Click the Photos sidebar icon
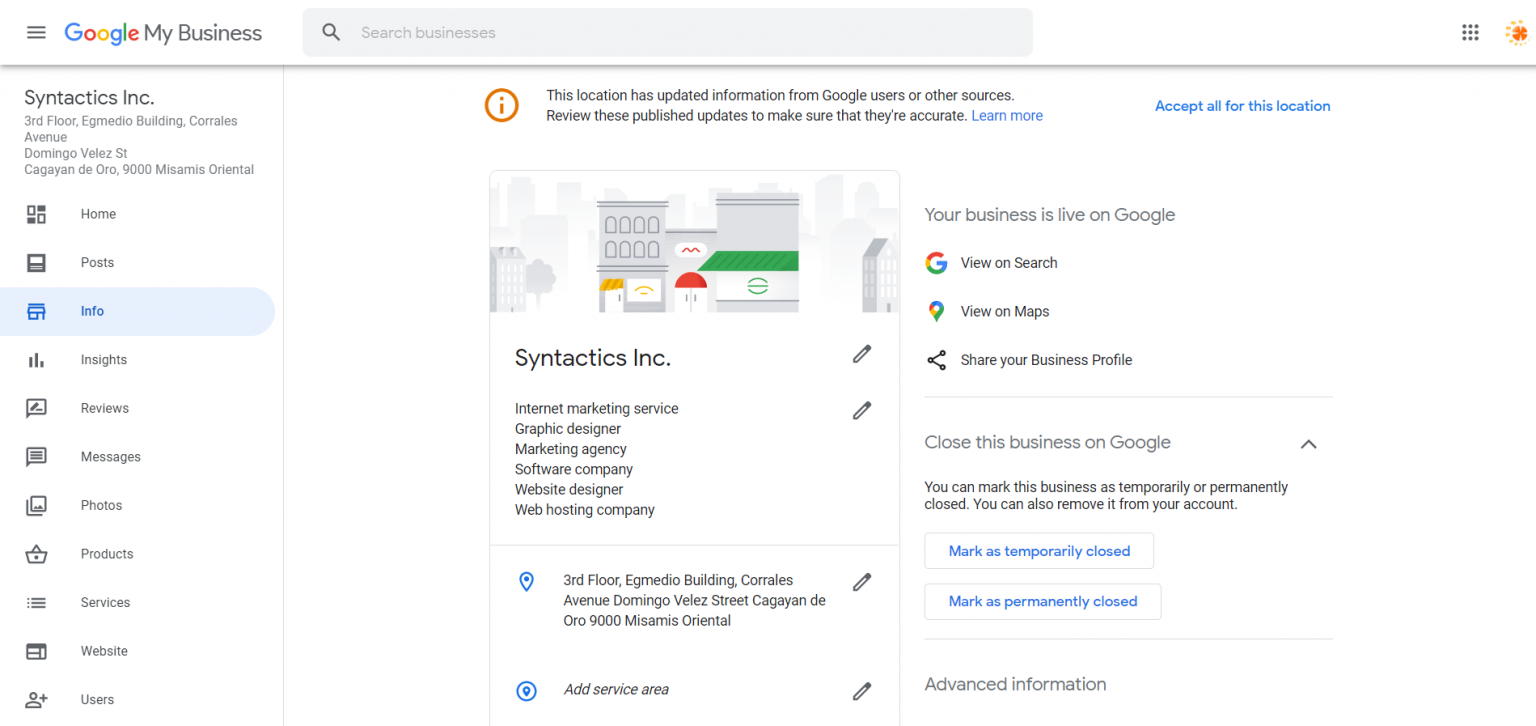The image size is (1536, 726). [36, 505]
